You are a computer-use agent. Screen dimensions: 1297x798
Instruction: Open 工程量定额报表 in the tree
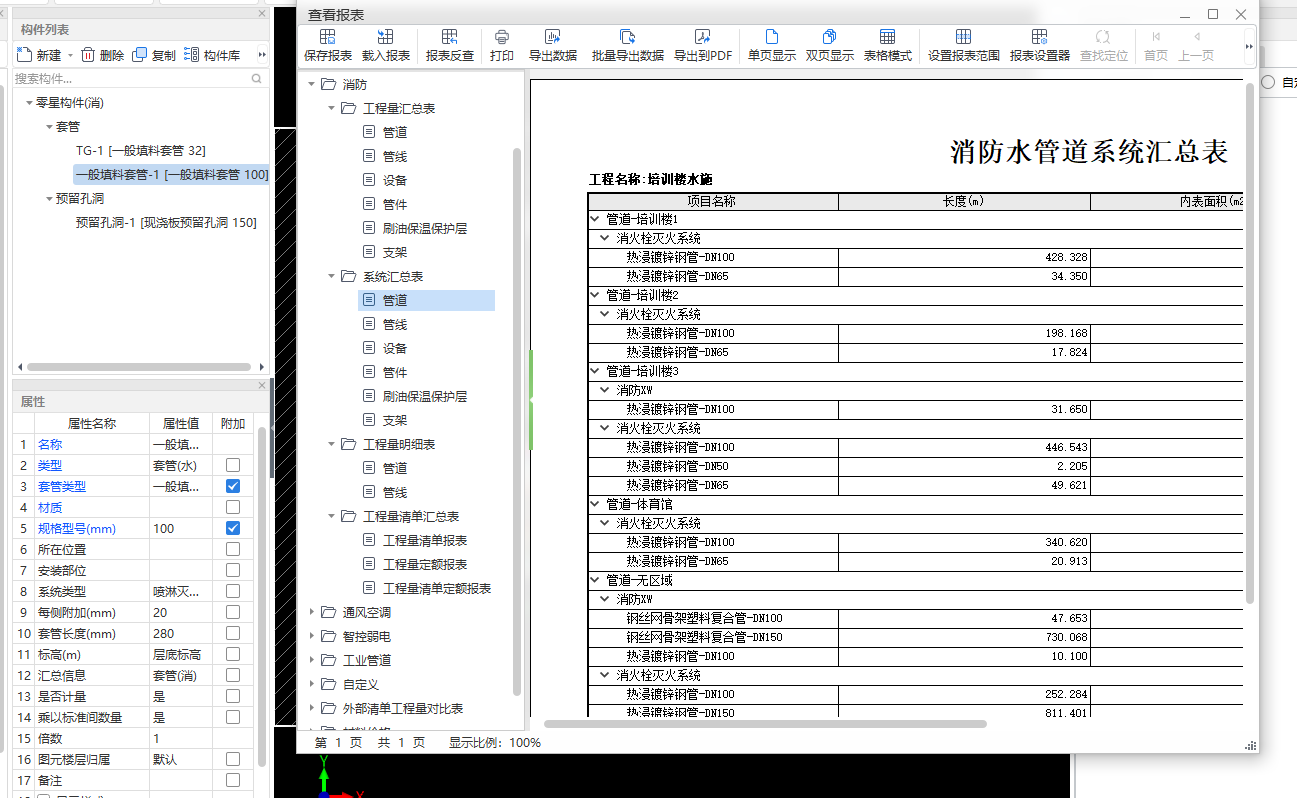point(424,564)
